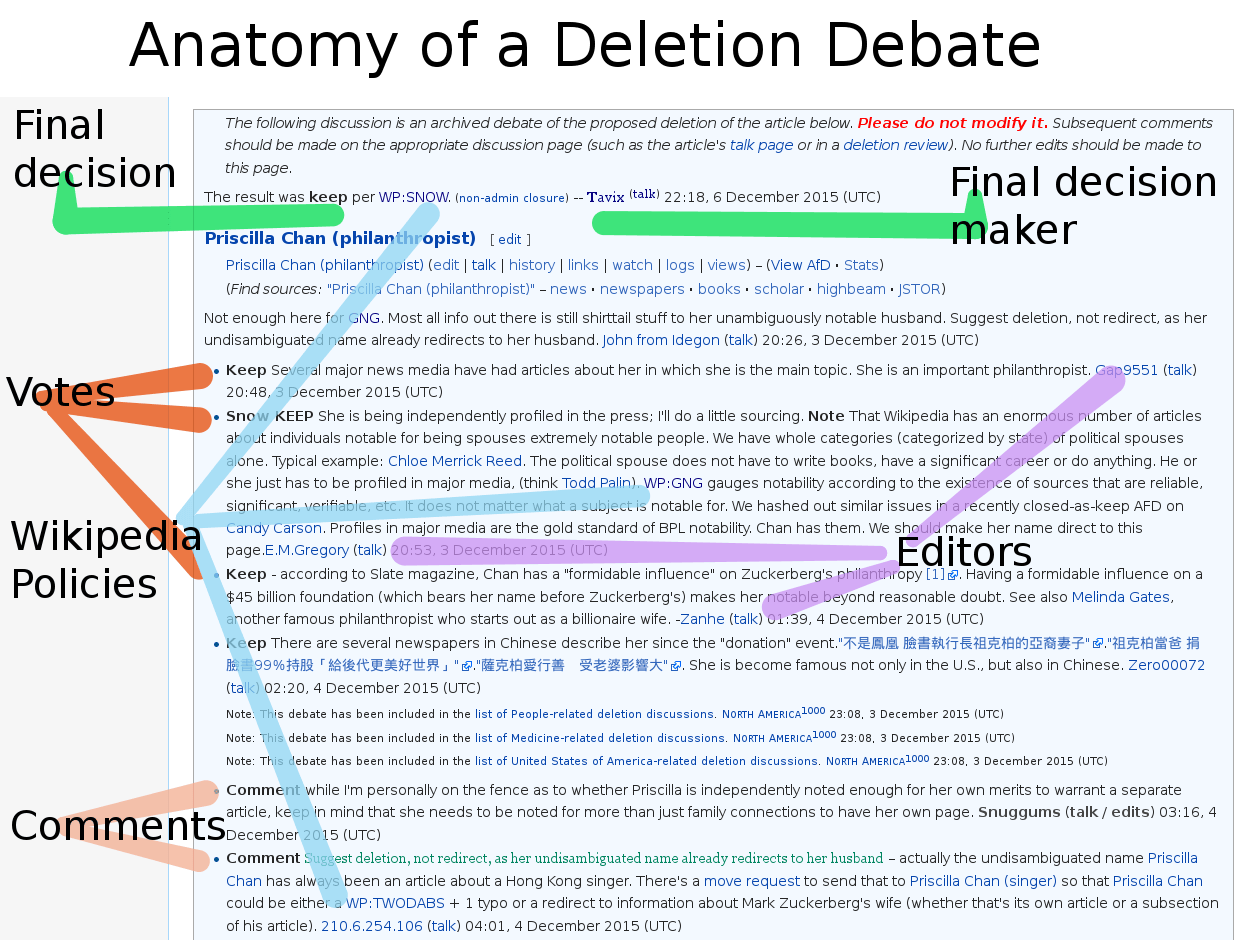Visit Zero00072's user page
Image resolution: width=1245 pixels, height=940 pixels.
tap(1166, 665)
